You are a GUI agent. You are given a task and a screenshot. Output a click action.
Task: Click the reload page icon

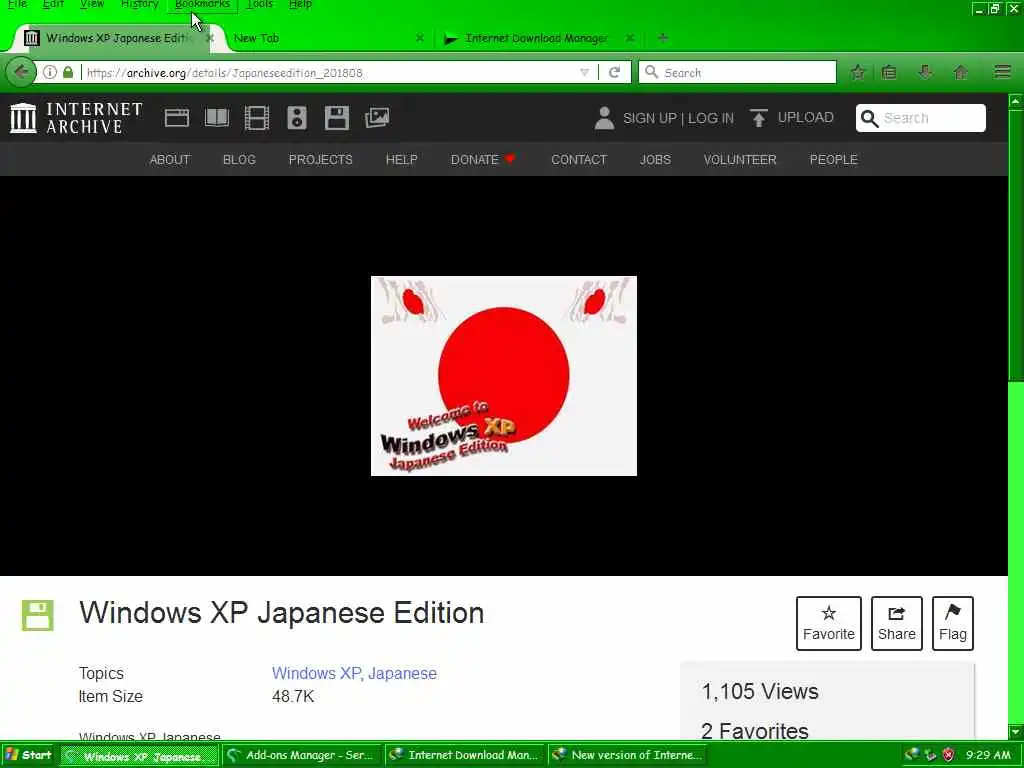(x=615, y=72)
